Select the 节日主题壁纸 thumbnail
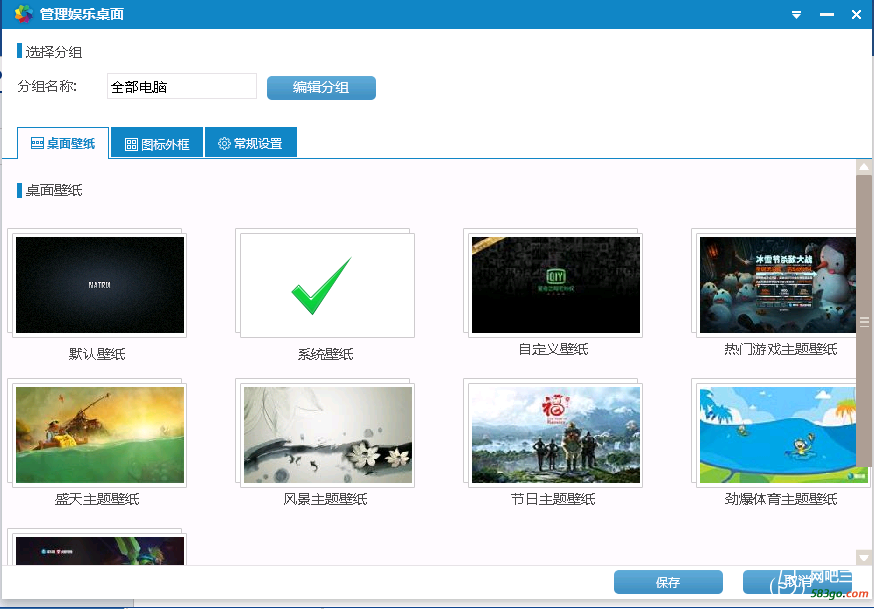 [x=556, y=435]
